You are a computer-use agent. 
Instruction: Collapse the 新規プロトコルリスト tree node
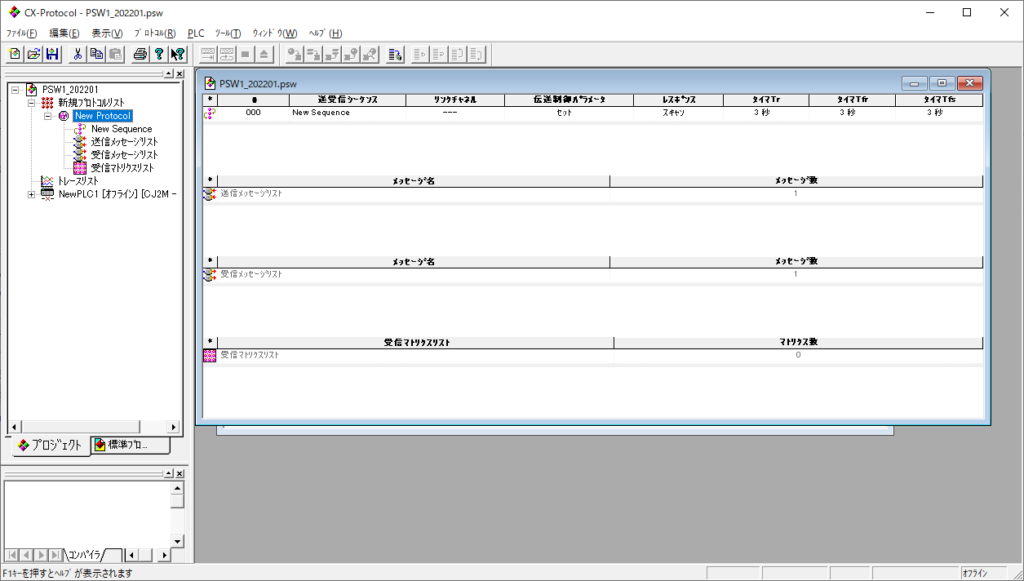click(x=31, y=103)
